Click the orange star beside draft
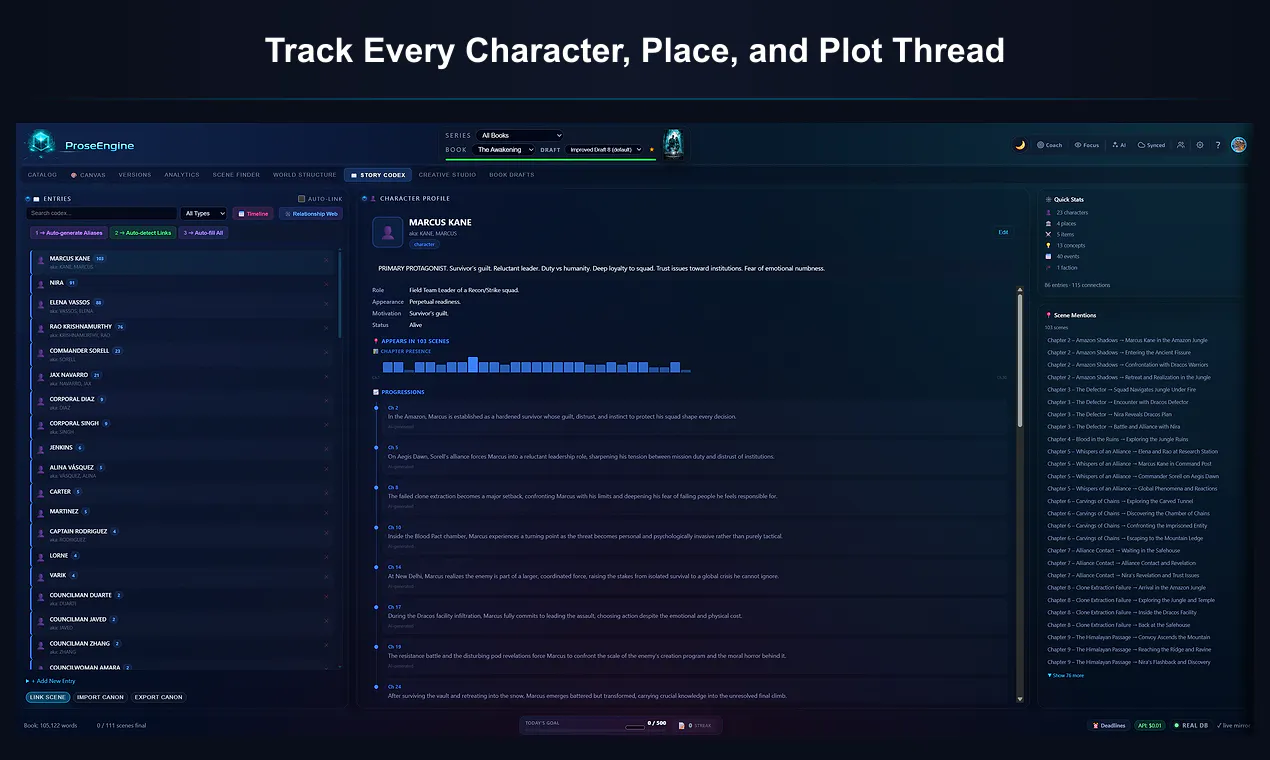Screen dimensions: 1270x760 [652, 150]
